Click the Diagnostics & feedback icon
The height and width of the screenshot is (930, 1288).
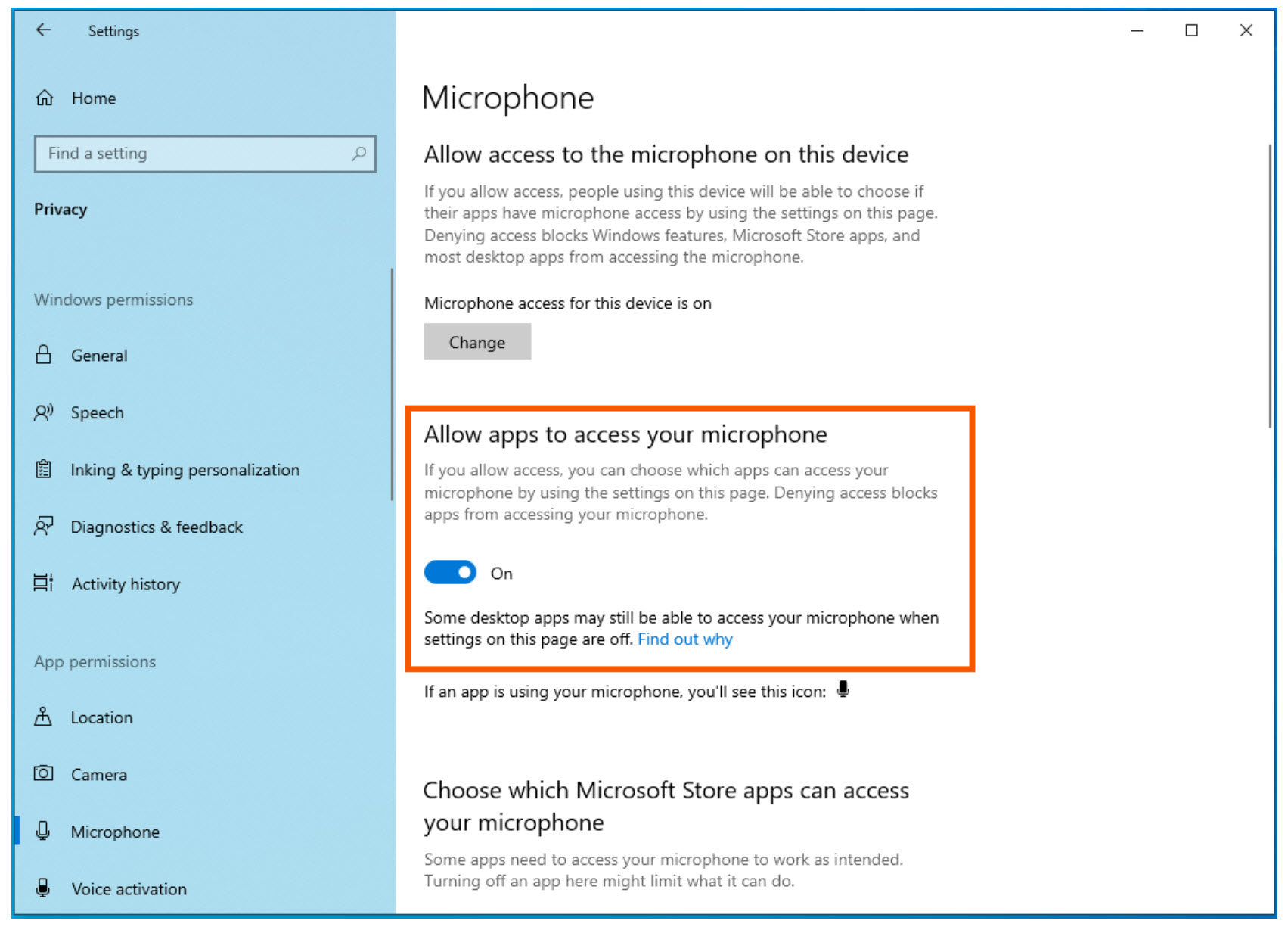tap(44, 527)
